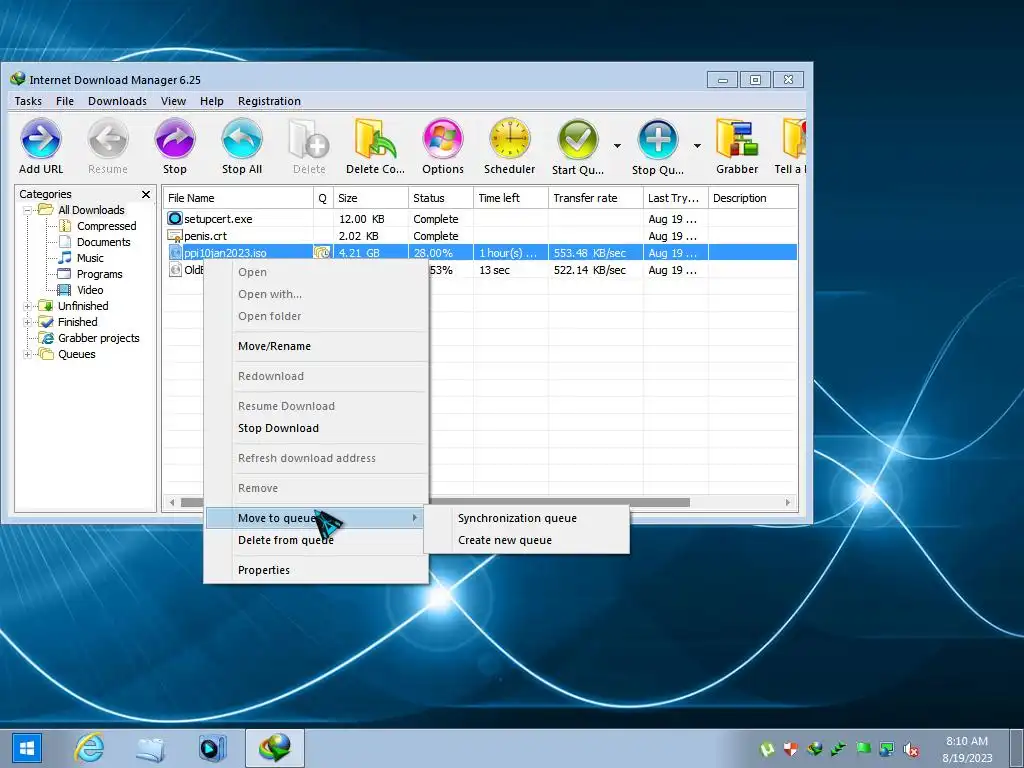Click the Move to queue menu entry
The width and height of the screenshot is (1024, 768).
coord(315,518)
